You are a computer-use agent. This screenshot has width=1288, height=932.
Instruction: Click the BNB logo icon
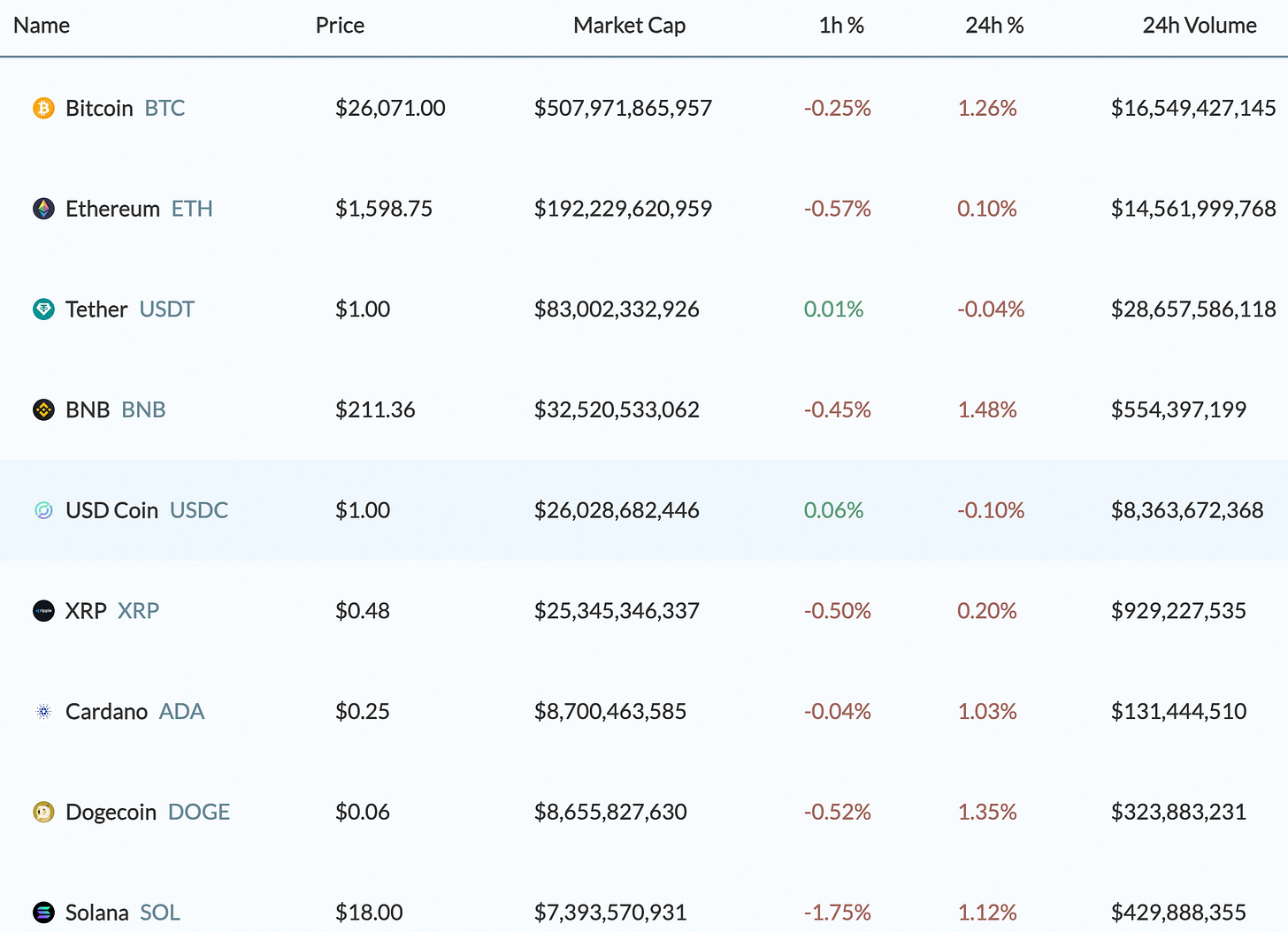(43, 410)
